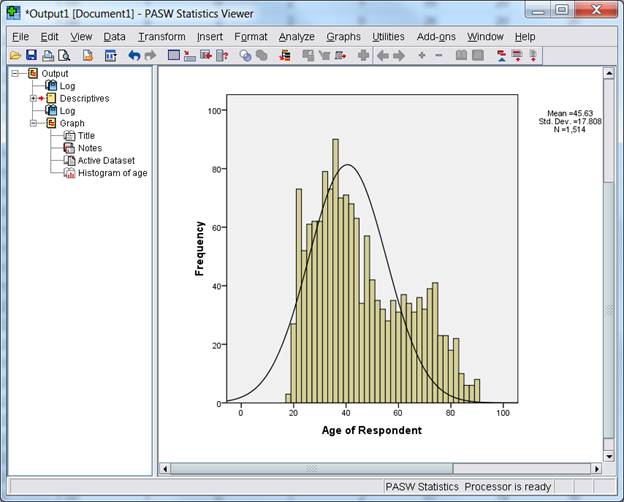The image size is (624, 502).
Task: Open the Utilities menu
Action: tap(388, 37)
